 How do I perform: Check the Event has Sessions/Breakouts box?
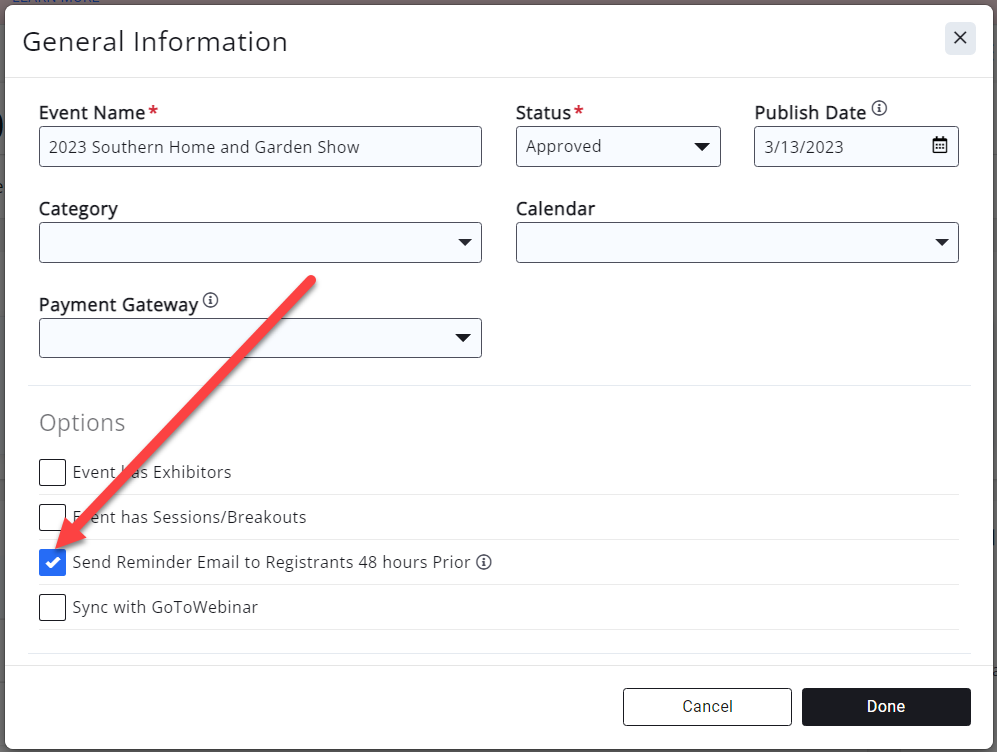point(52,517)
